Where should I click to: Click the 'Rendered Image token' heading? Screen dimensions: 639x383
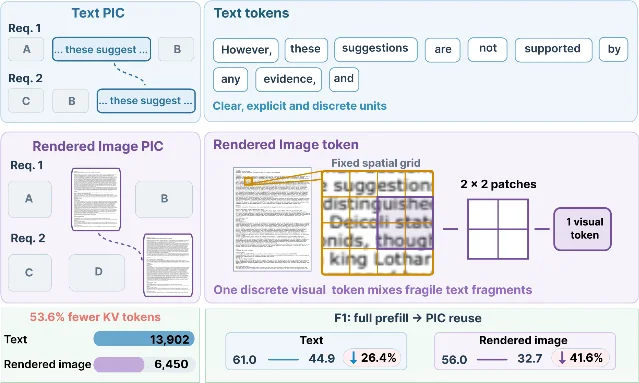pos(286,145)
